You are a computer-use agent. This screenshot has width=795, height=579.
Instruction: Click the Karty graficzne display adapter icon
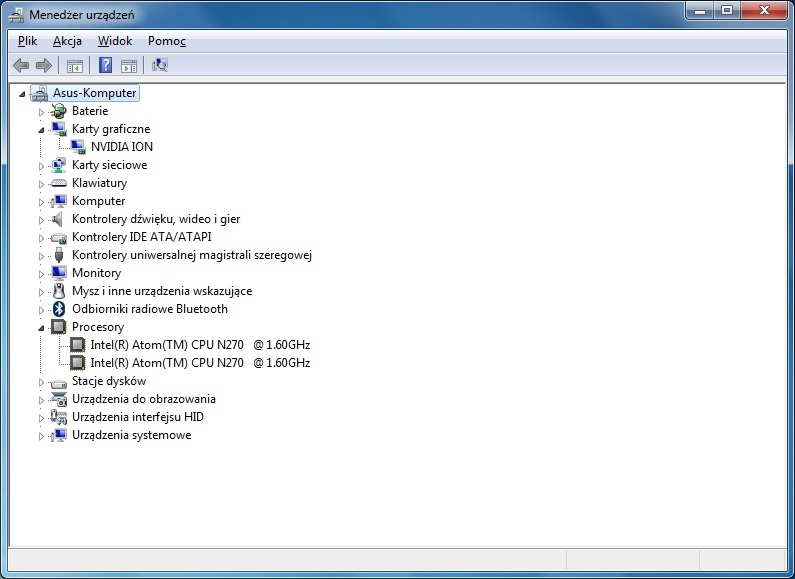pyautogui.click(x=59, y=129)
